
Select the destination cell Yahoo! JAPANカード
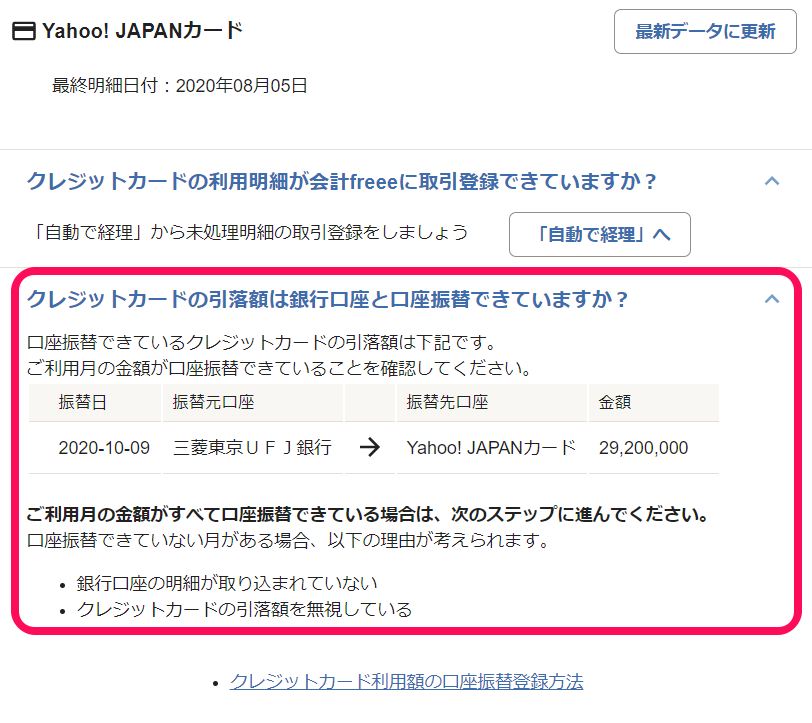coord(491,447)
